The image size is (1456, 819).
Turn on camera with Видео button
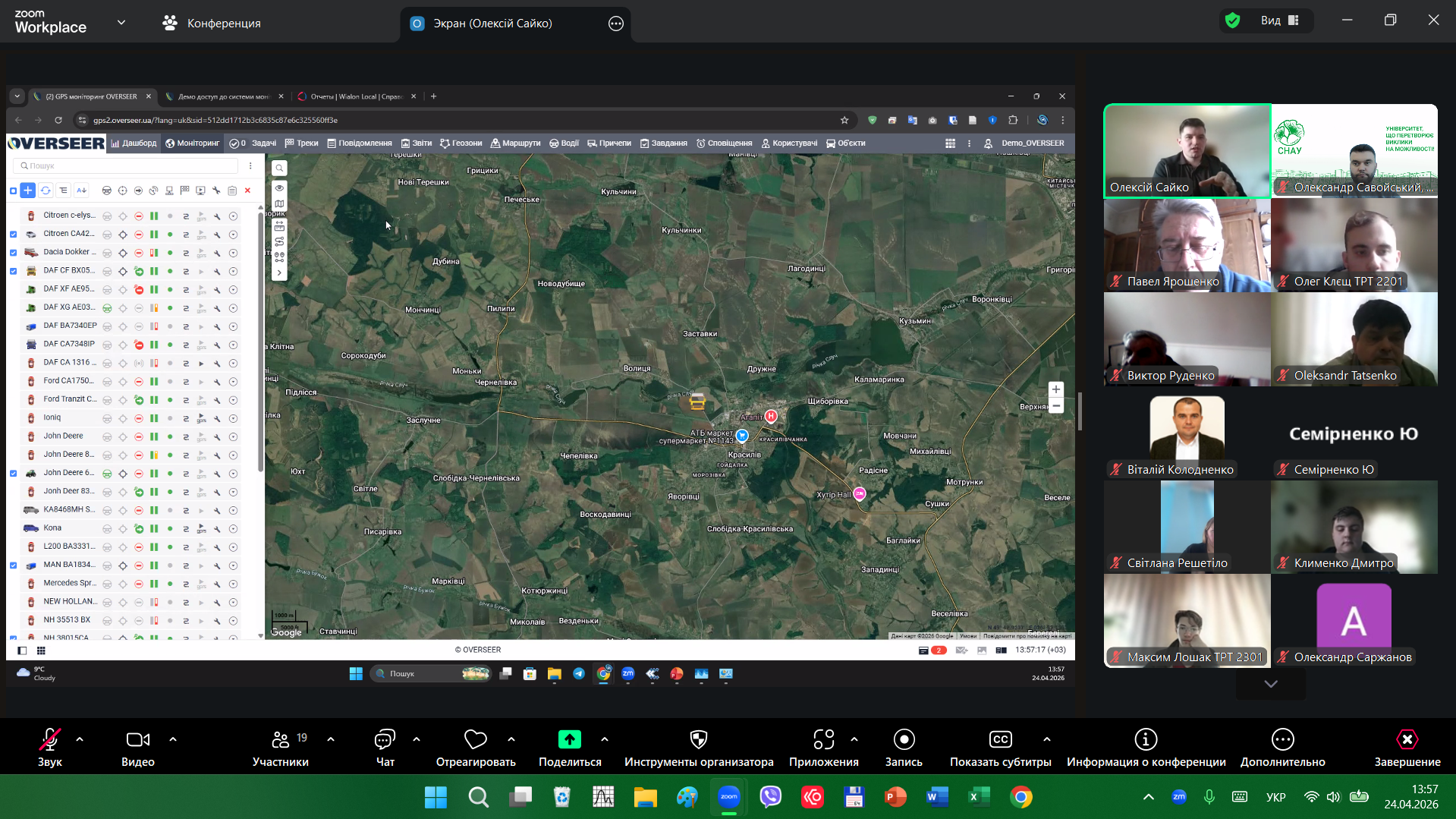point(137,740)
